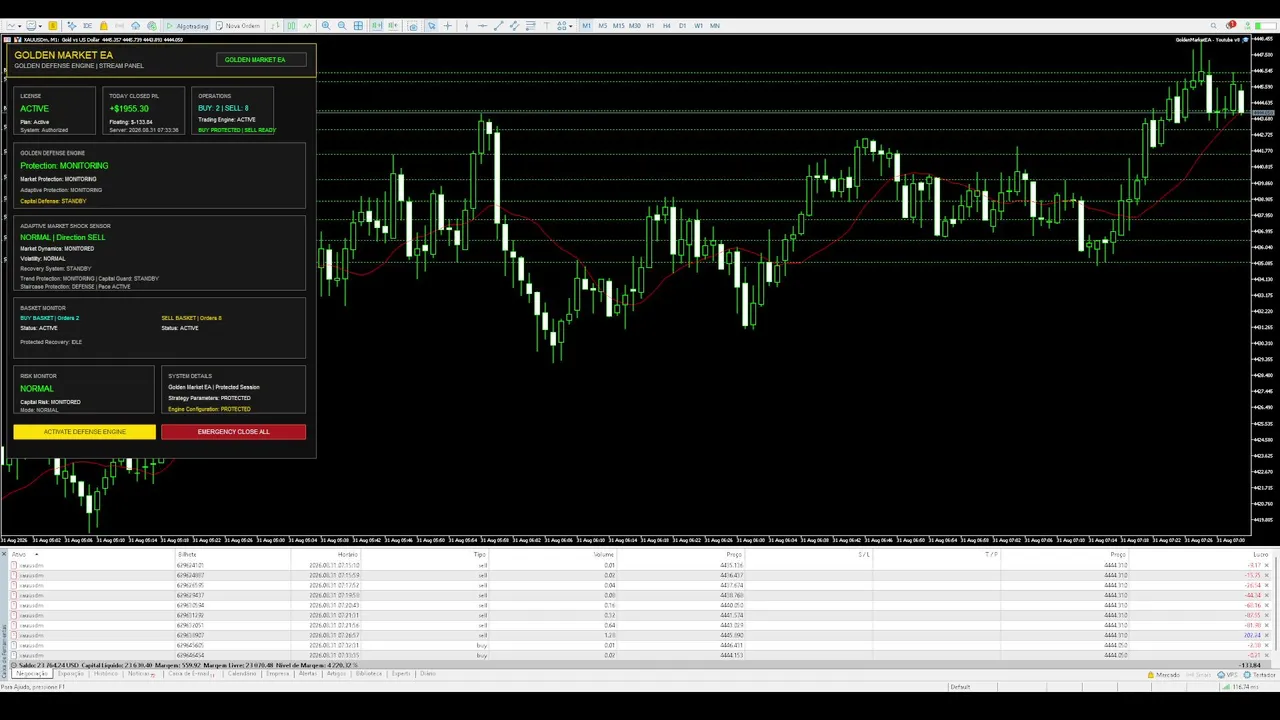This screenshot has height=720, width=1280.
Task: Switch to line chart icon
Action: [x=308, y=25]
